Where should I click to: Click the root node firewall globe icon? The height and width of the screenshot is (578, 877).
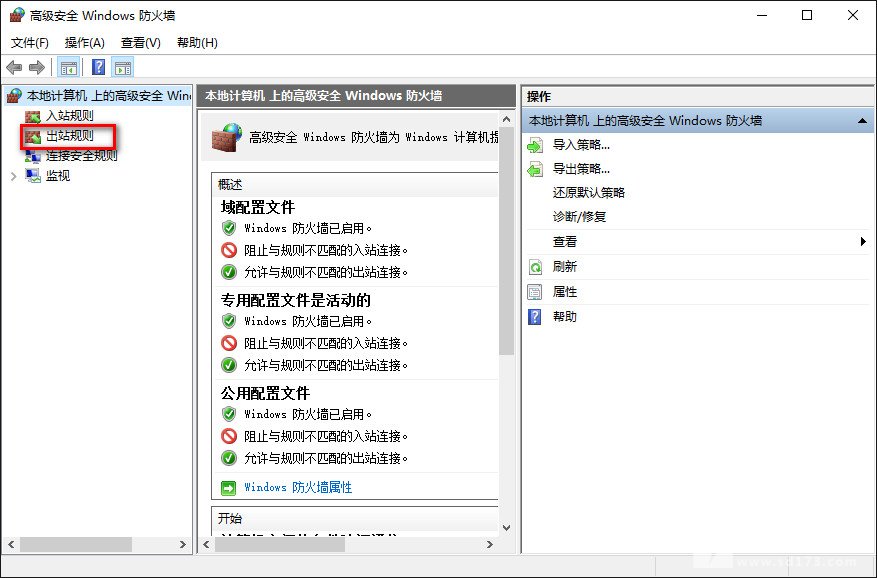(14, 96)
